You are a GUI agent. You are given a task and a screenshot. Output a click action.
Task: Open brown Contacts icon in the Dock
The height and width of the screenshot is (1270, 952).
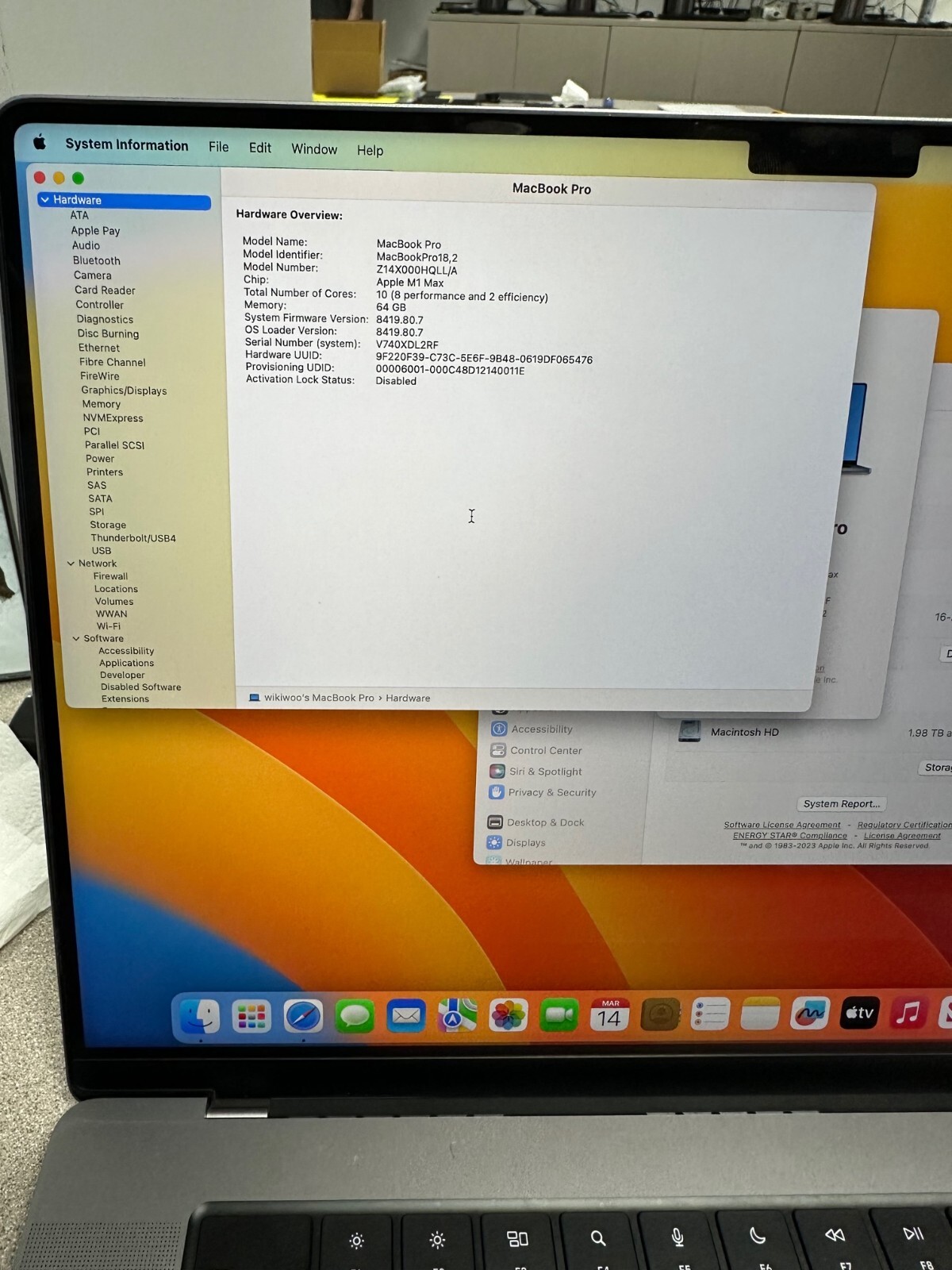(660, 1014)
